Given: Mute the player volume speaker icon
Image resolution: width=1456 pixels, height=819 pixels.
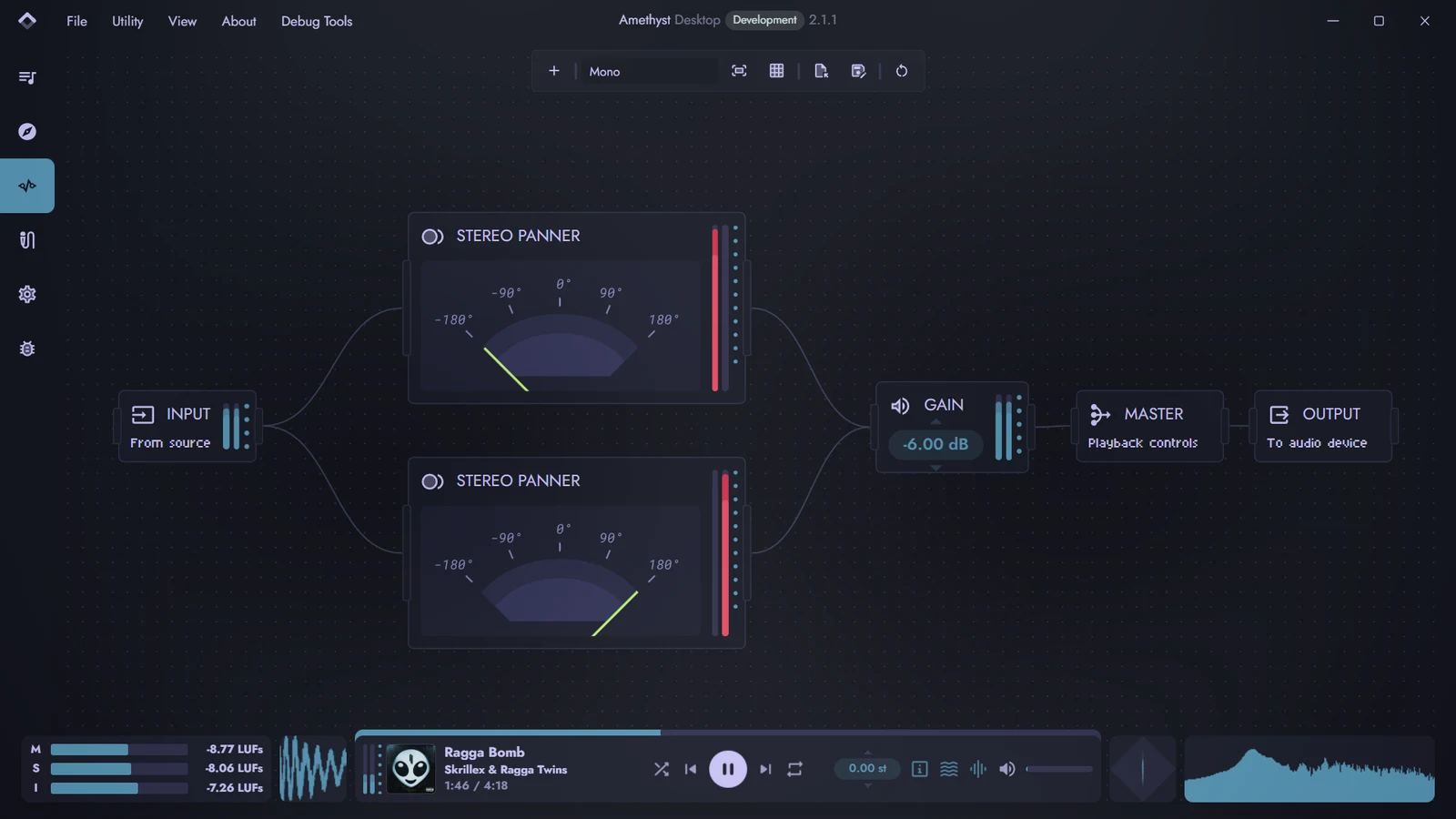Looking at the screenshot, I should 1006,769.
